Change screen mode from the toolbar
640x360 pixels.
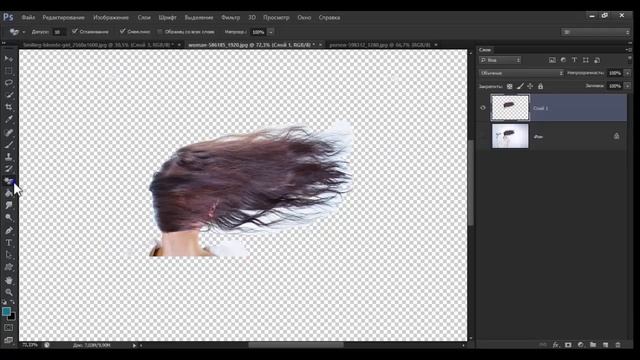click(x=8, y=340)
